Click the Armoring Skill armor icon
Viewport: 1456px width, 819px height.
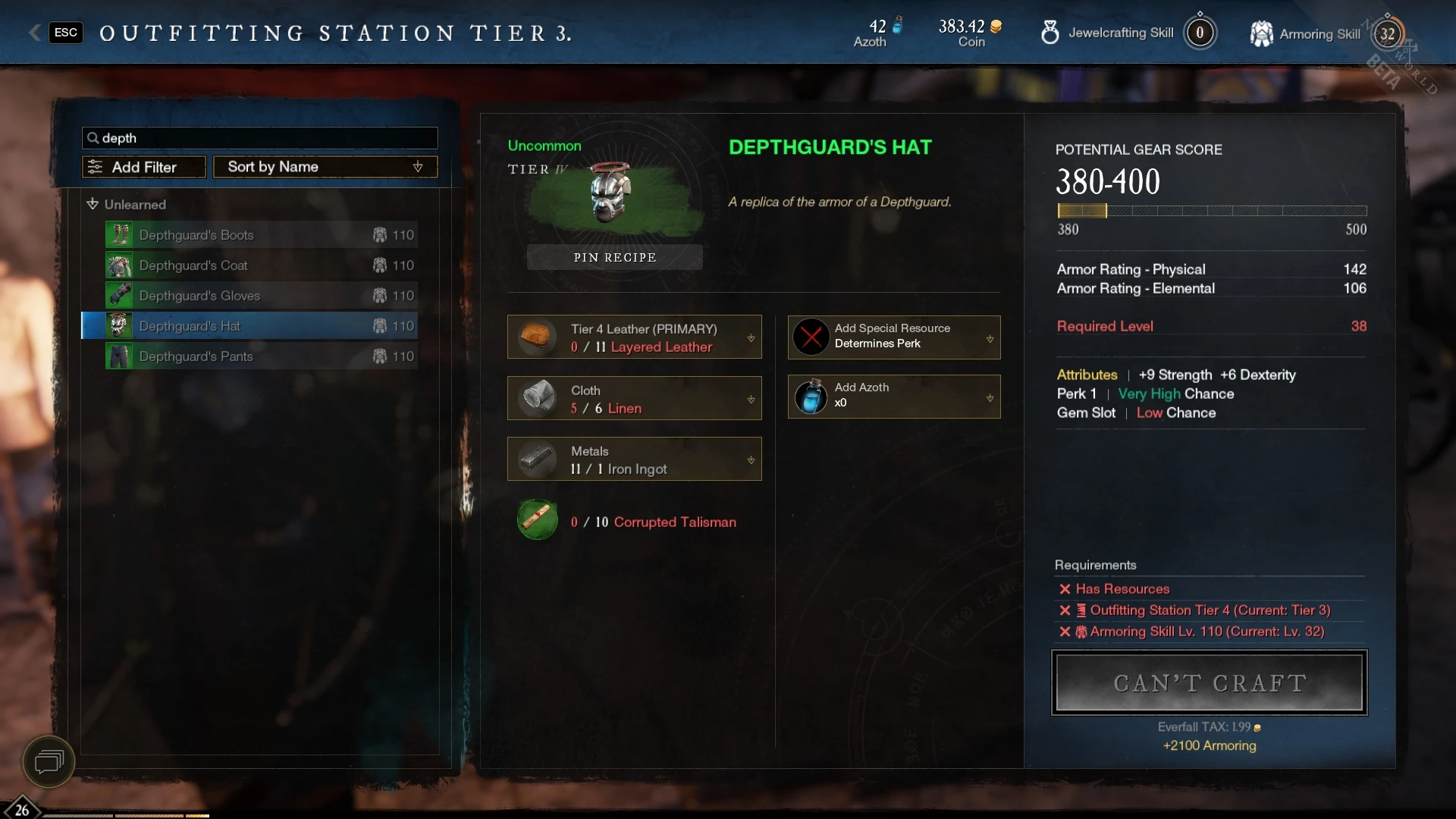tap(1261, 33)
